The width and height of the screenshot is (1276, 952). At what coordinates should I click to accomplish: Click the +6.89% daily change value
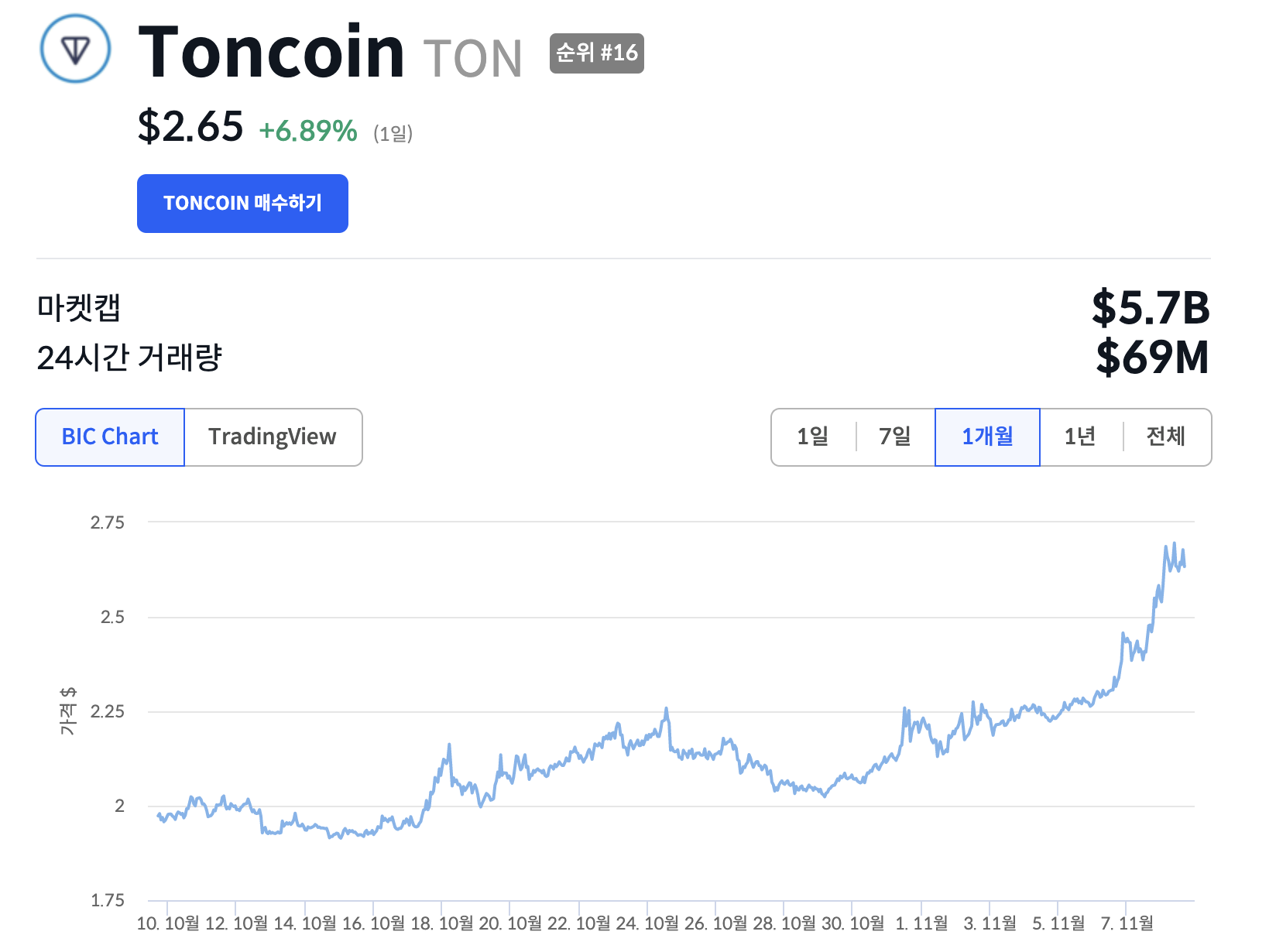(308, 132)
